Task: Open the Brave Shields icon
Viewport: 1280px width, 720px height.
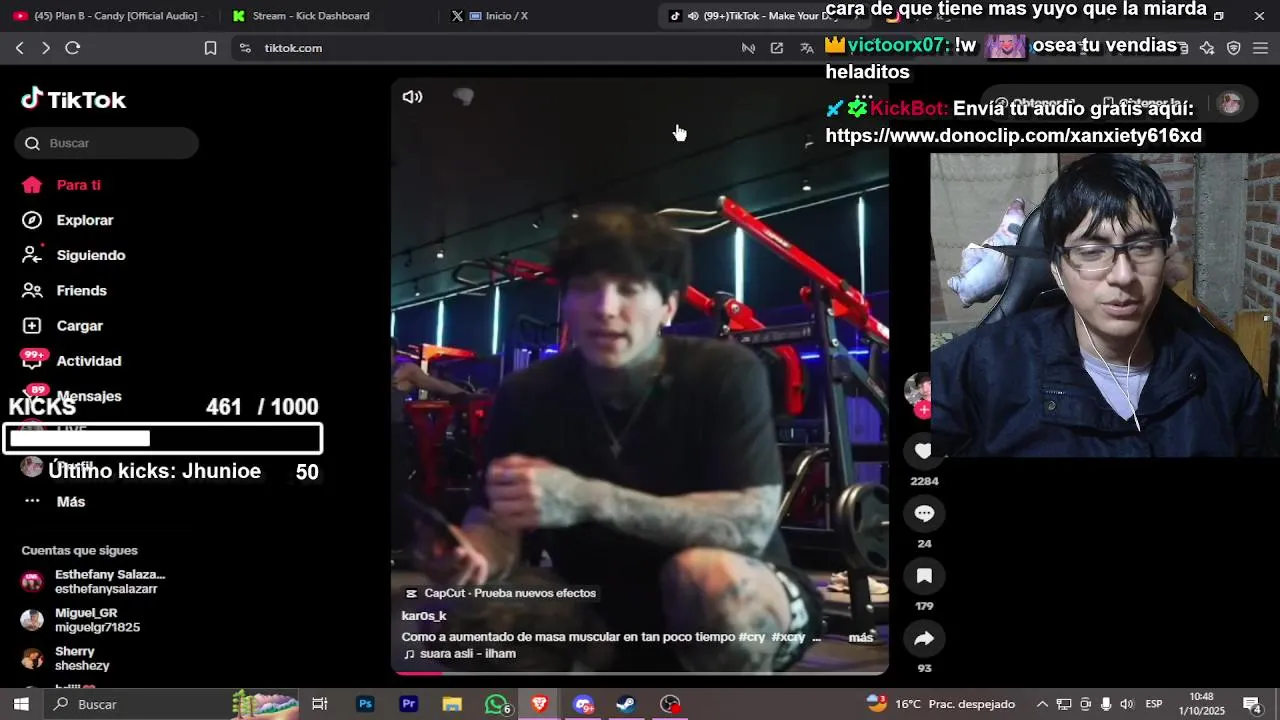Action: pyautogui.click(x=1234, y=48)
